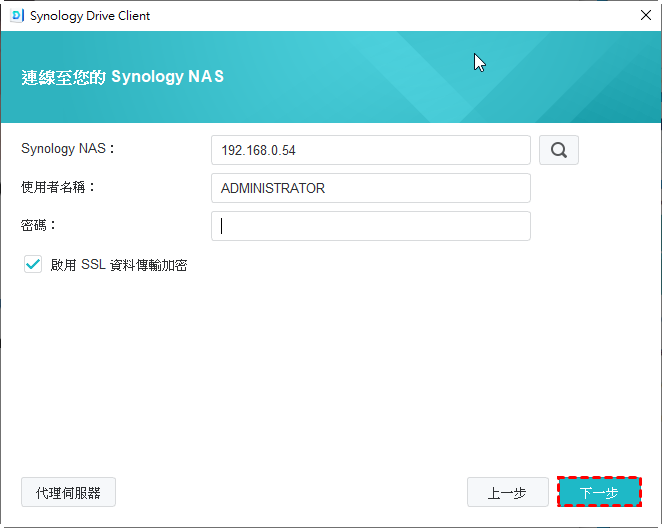
Task: Close the Synology Drive Client window
Action: [646, 16]
